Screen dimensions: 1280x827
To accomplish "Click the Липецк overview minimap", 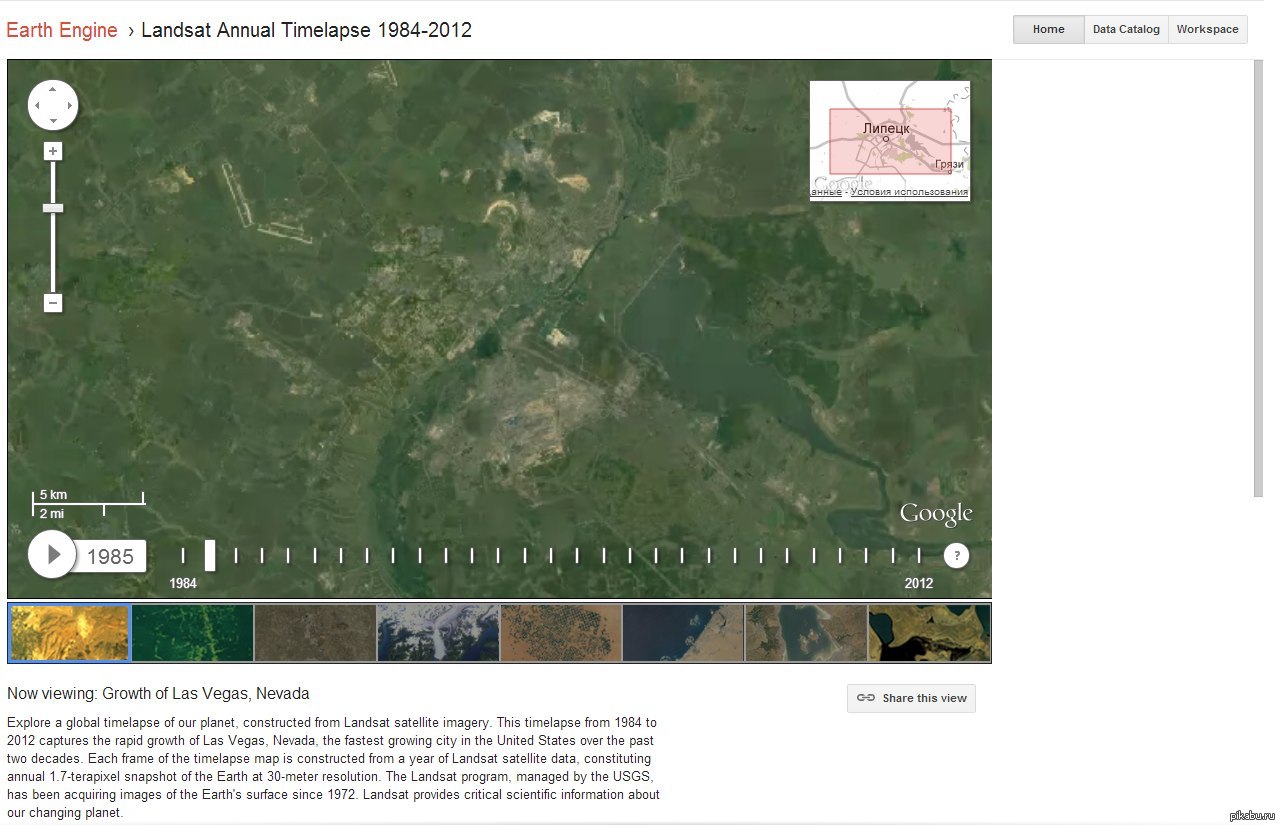I will point(889,140).
